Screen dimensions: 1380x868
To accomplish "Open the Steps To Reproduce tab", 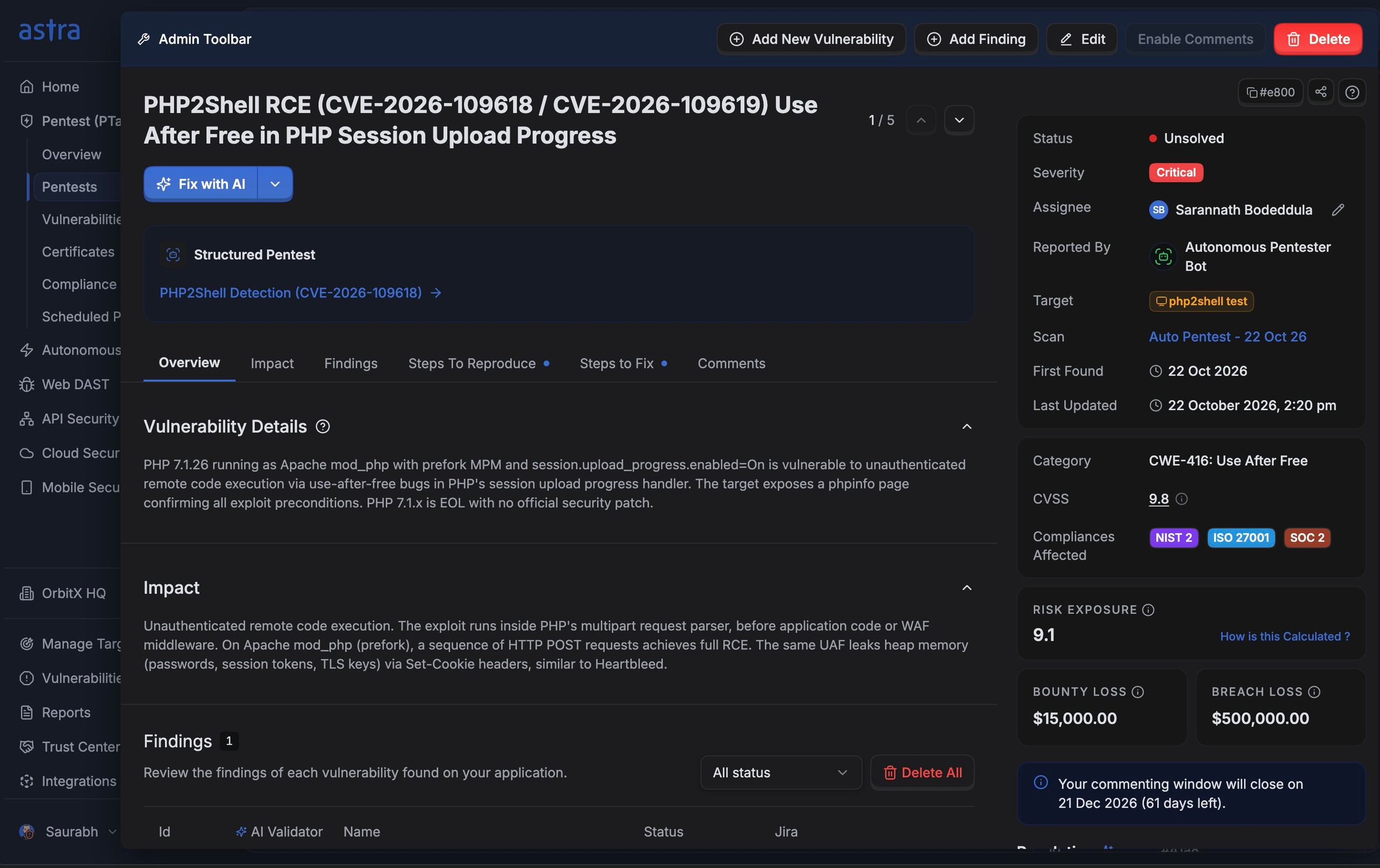I will click(479, 363).
